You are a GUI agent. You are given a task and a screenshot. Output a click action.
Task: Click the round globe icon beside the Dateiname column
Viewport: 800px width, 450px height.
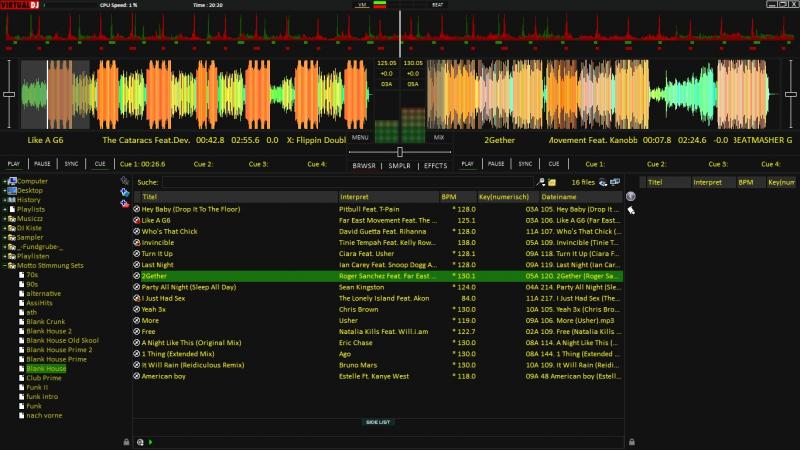click(631, 196)
